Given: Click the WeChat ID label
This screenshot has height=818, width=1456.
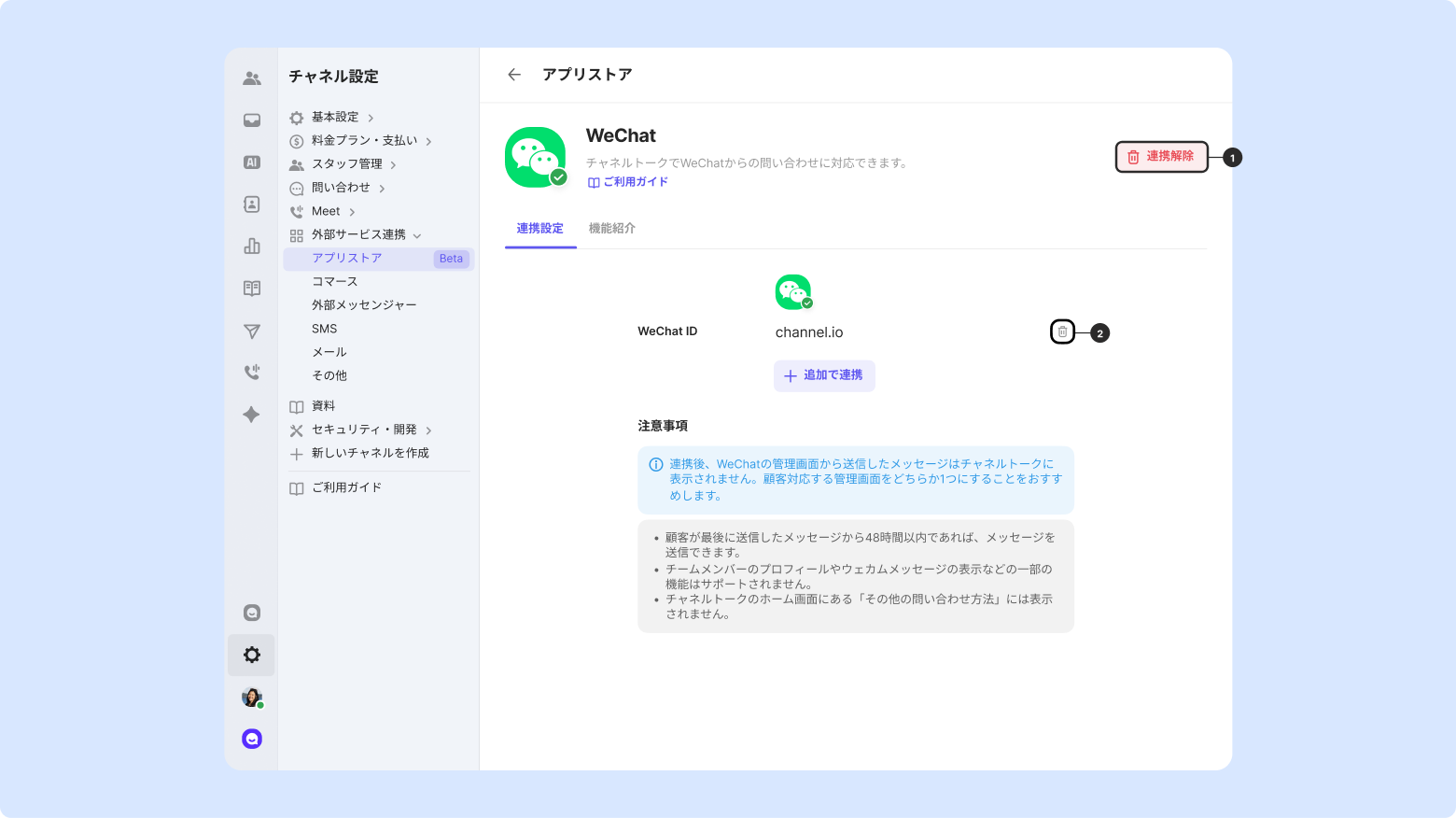Looking at the screenshot, I should 667,331.
